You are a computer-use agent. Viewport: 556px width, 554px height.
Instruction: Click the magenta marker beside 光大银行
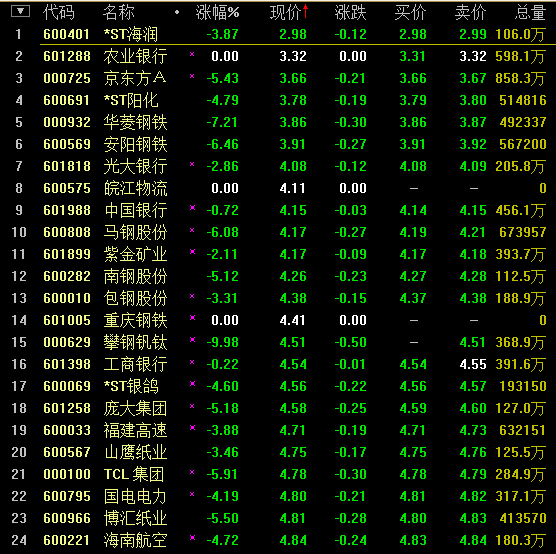coord(192,164)
